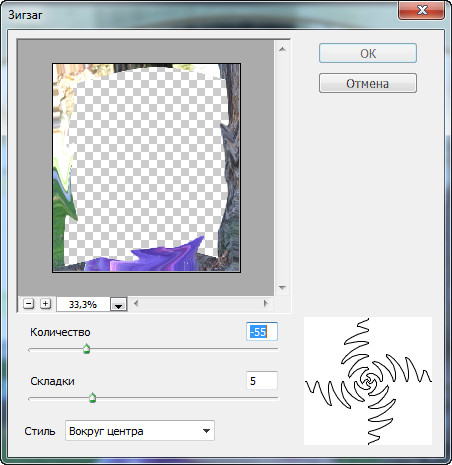Click the preview scroll-left arrow
Screen dimensions: 452x465
click(x=136, y=304)
